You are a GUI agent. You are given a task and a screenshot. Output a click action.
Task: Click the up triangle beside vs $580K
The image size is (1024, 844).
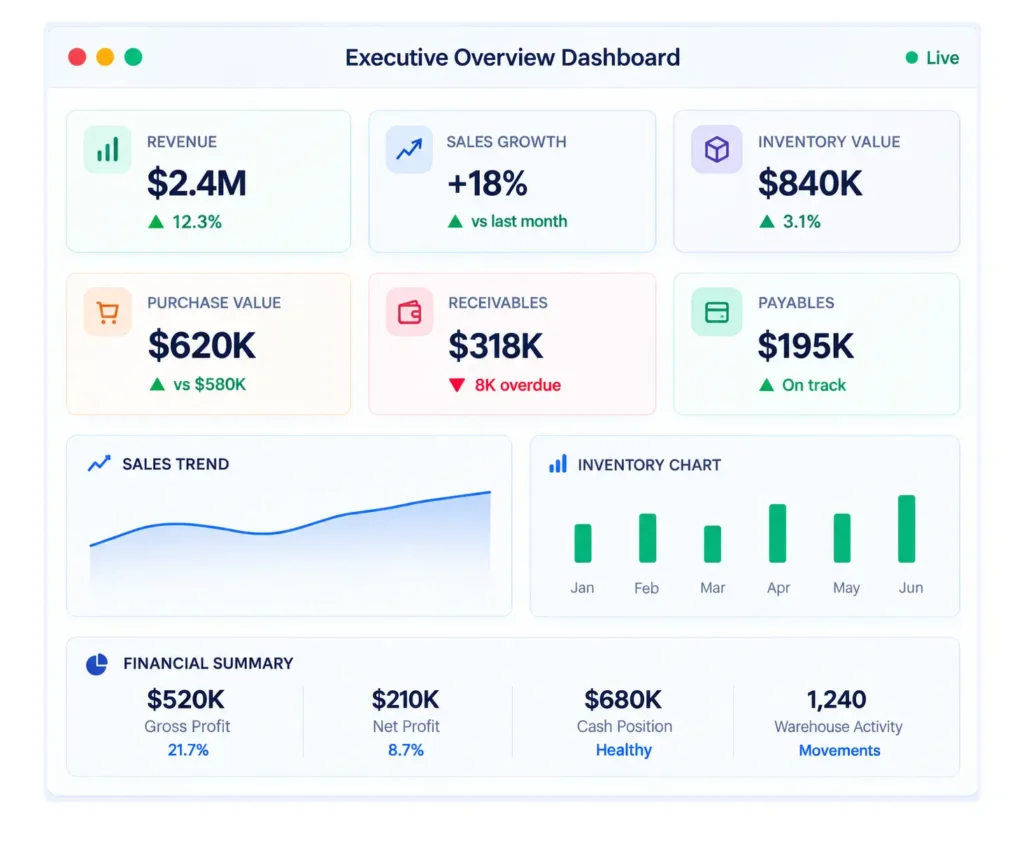[x=157, y=384]
